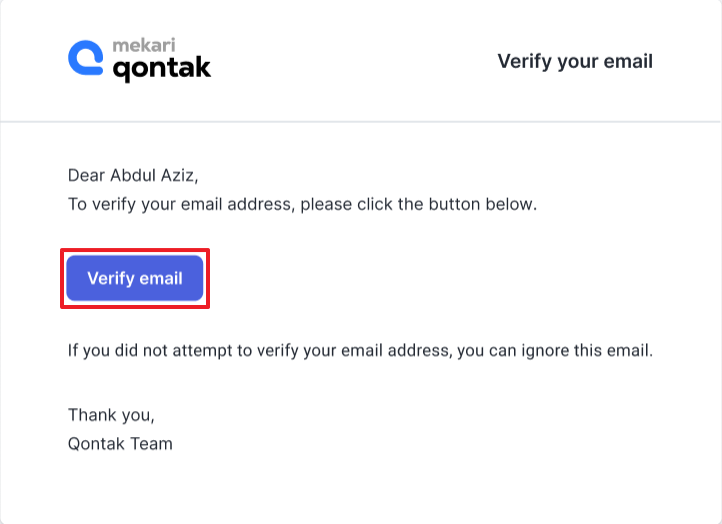The width and height of the screenshot is (722, 524).
Task: Click the word Verify in header title
Action: click(x=524, y=62)
